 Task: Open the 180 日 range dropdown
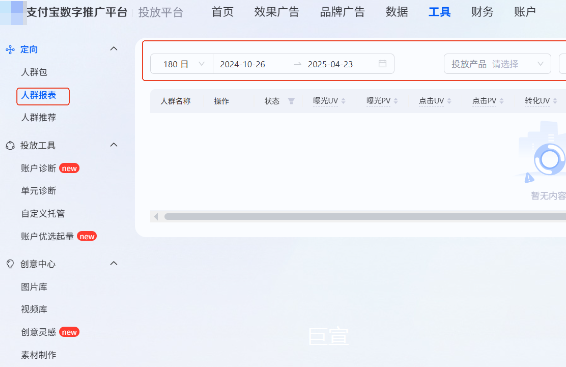(182, 64)
